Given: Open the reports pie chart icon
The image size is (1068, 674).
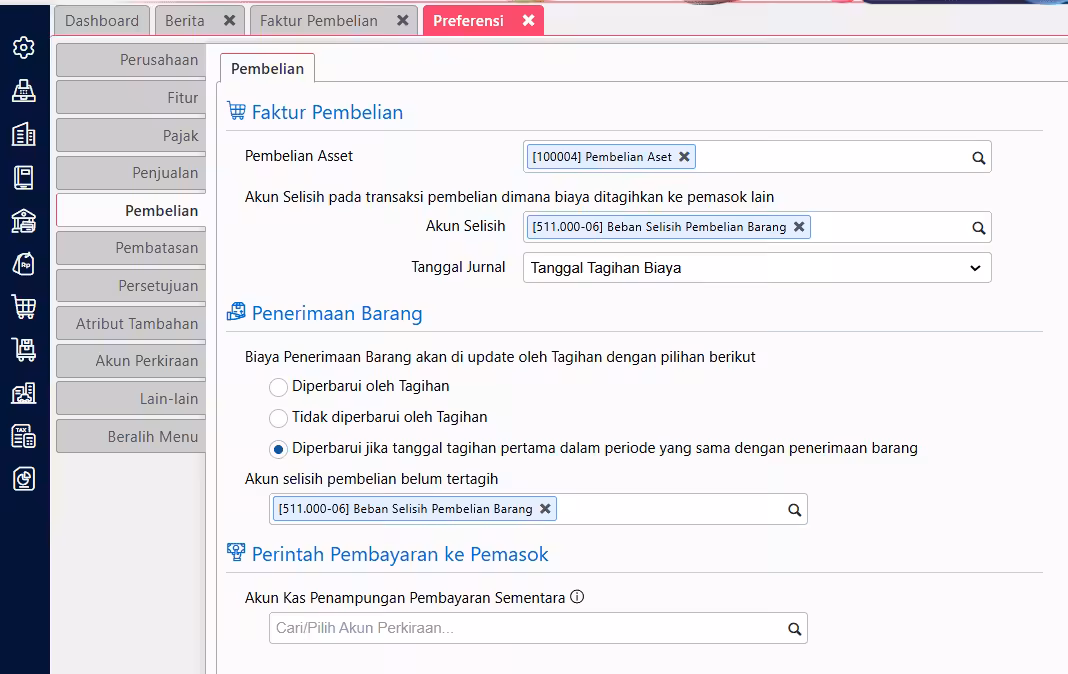Looking at the screenshot, I should [x=24, y=479].
